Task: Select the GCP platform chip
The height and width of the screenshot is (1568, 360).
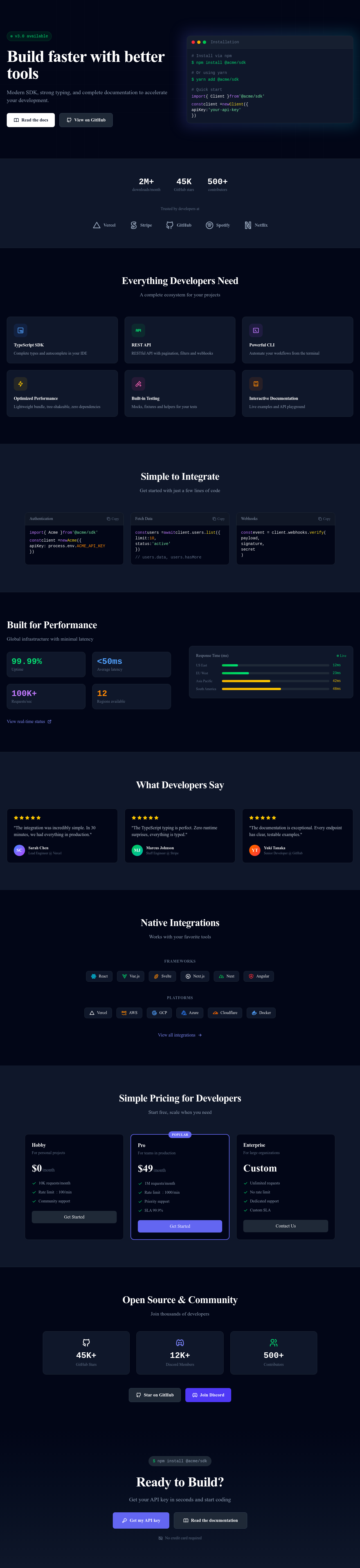Action: (159, 1012)
